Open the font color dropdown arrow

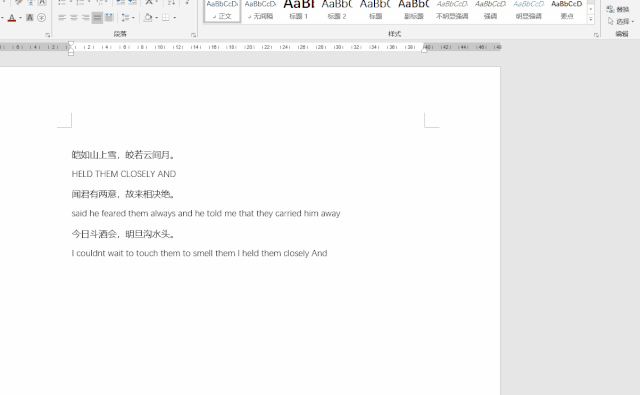coord(20,18)
